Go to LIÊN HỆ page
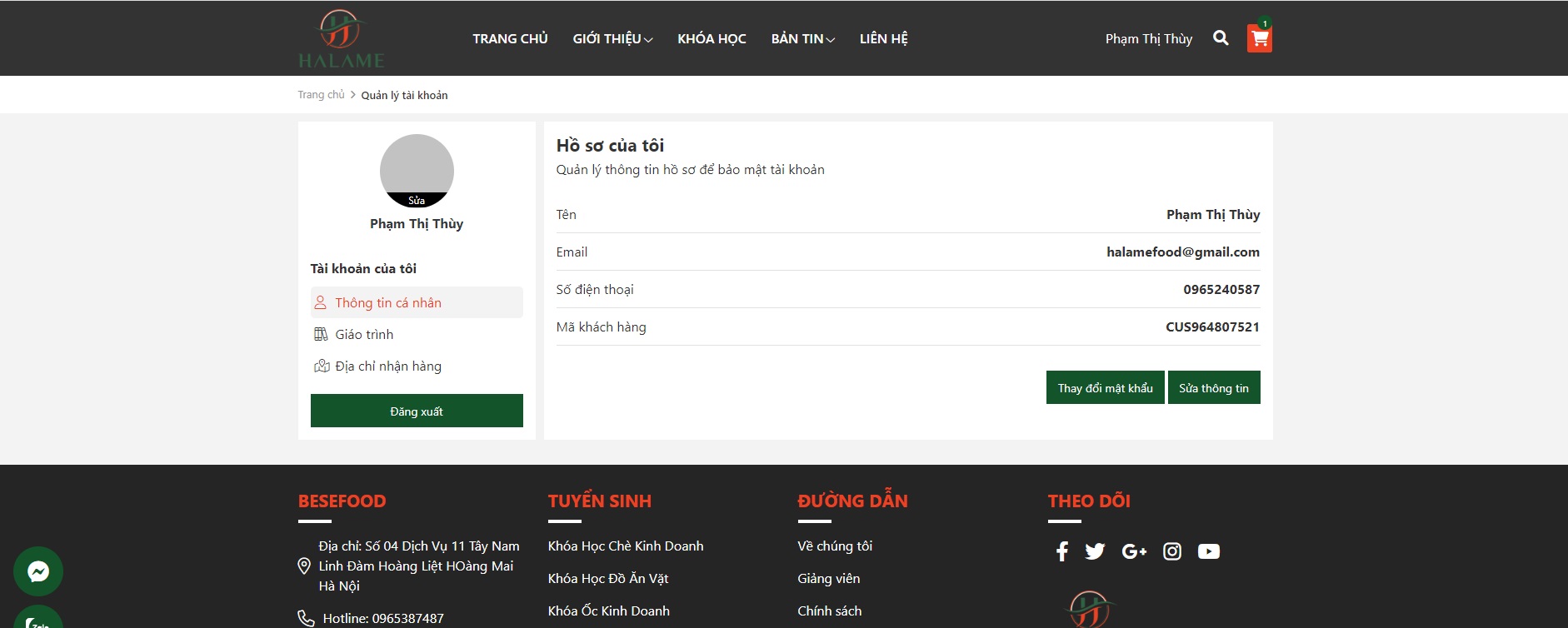This screenshot has width=1568, height=628. point(883,39)
